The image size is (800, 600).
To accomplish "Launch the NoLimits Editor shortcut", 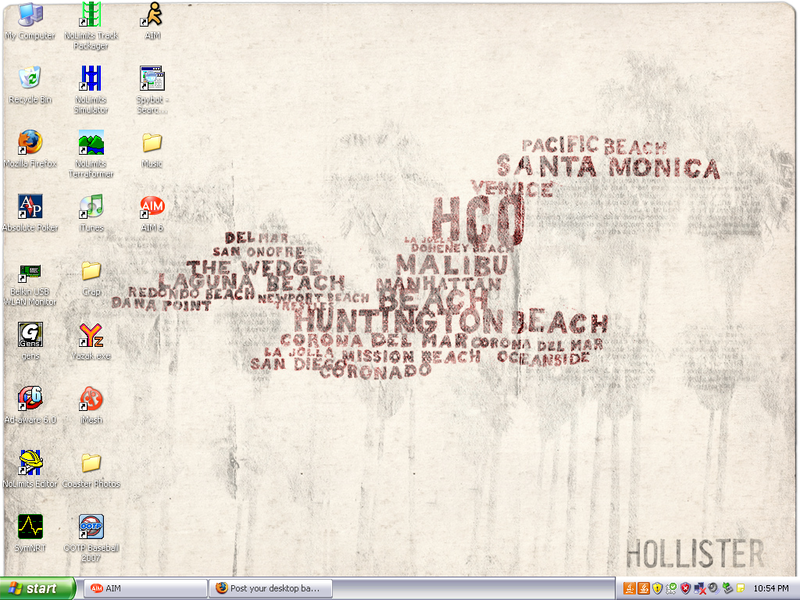I will (x=30, y=469).
